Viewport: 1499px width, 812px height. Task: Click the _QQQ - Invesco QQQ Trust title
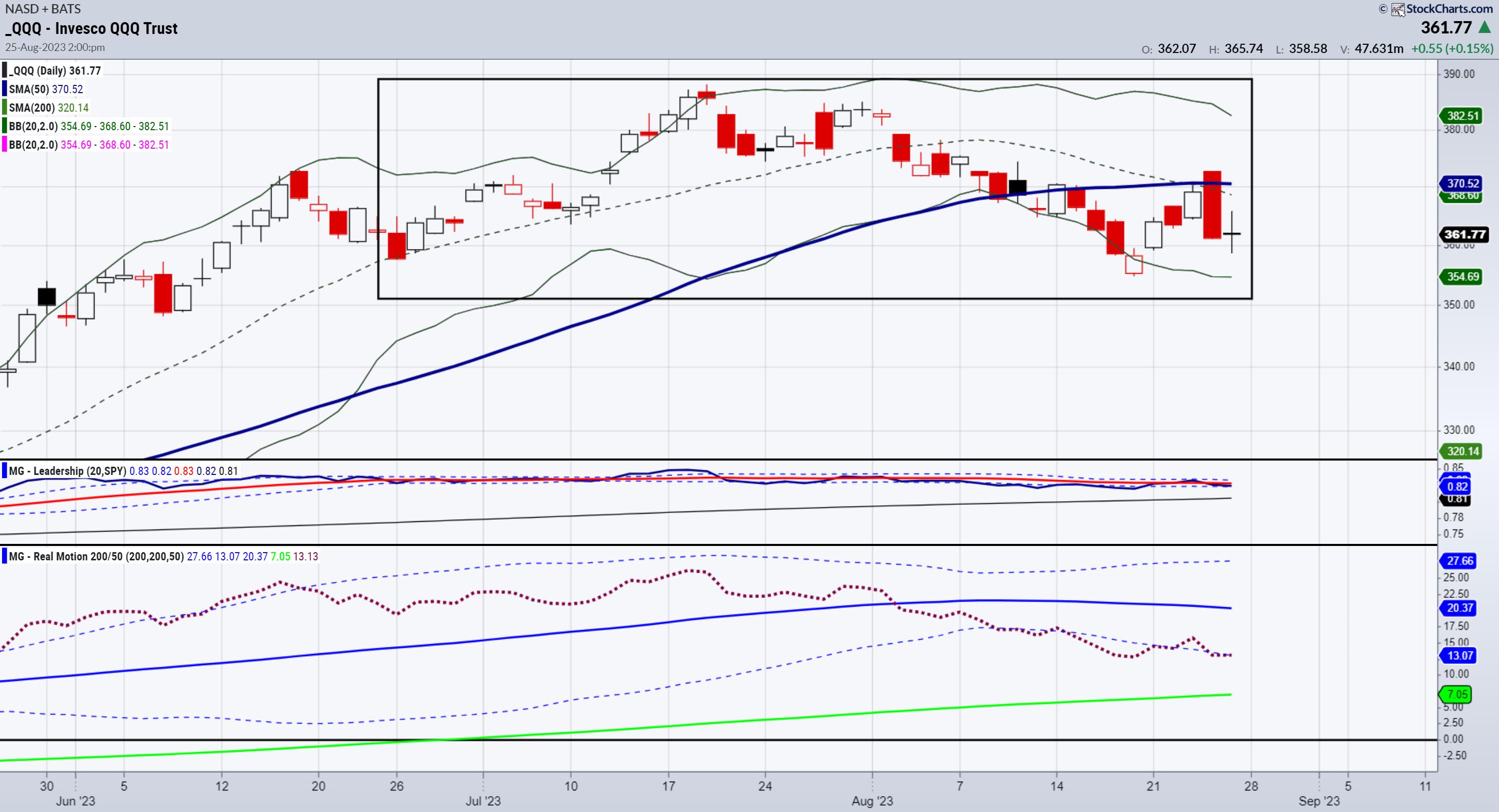click(x=91, y=28)
